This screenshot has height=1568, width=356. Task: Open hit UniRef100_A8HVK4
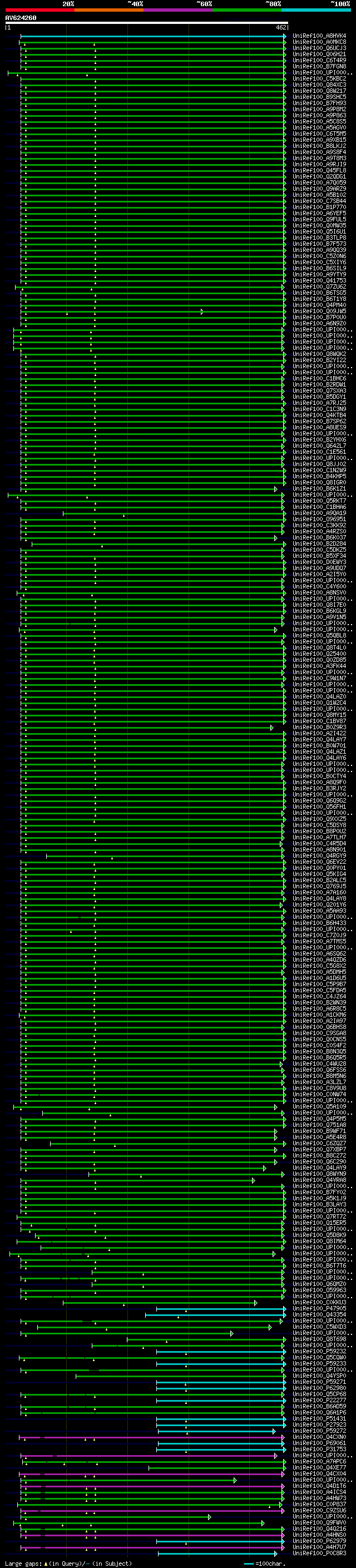click(x=319, y=36)
